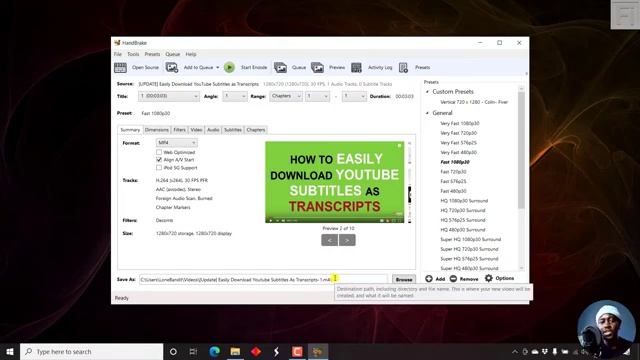Open the Range type Chapters dropdown
640x360 pixels.
286,96
